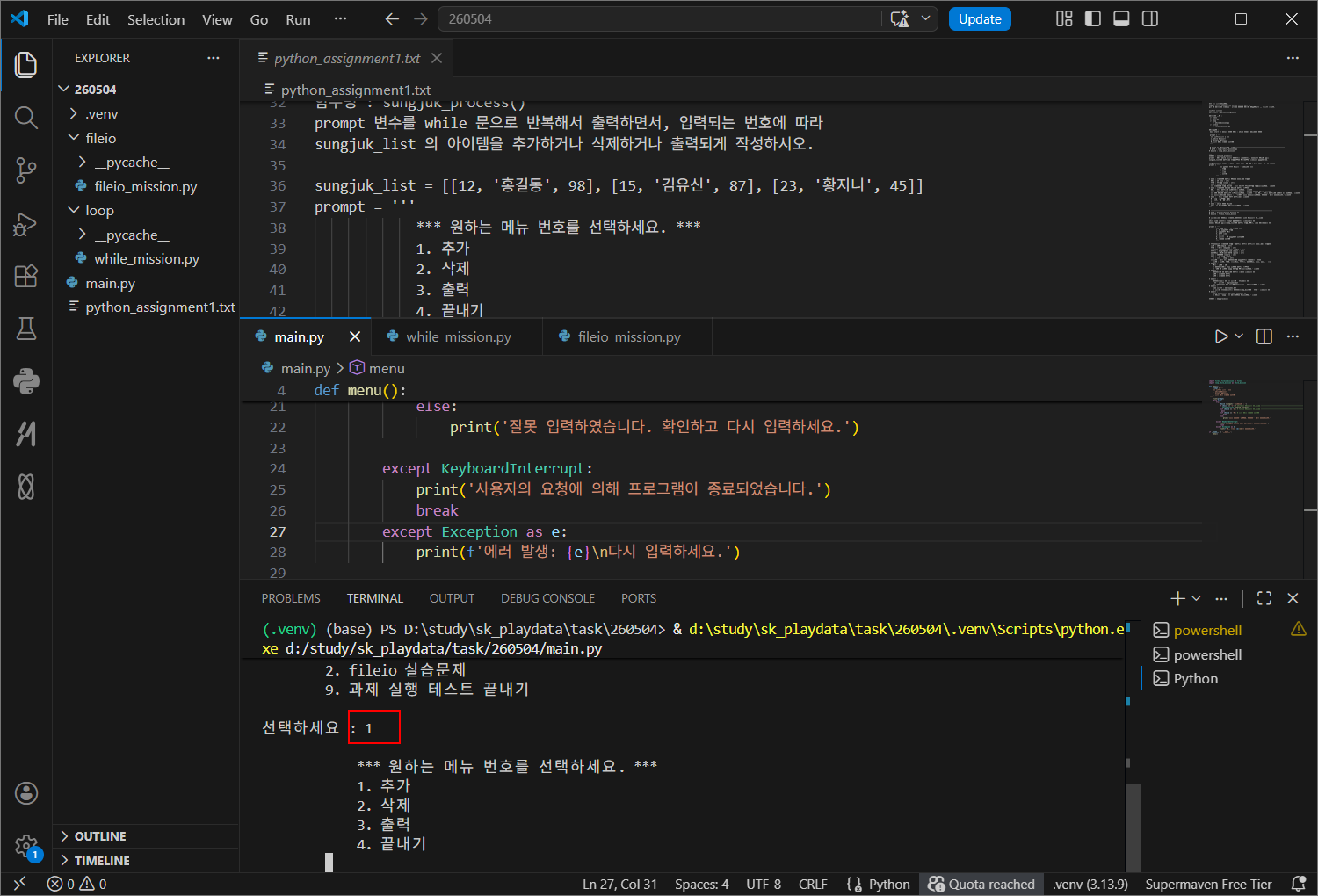This screenshot has height=896, width=1318.
Task: Toggle Secondary Side Bar visibility
Action: tap(1150, 18)
